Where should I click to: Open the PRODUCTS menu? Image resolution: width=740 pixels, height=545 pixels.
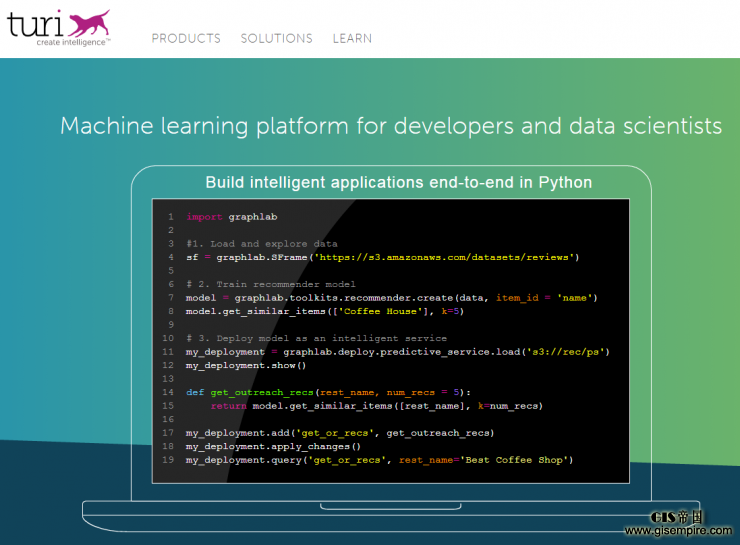pos(186,38)
